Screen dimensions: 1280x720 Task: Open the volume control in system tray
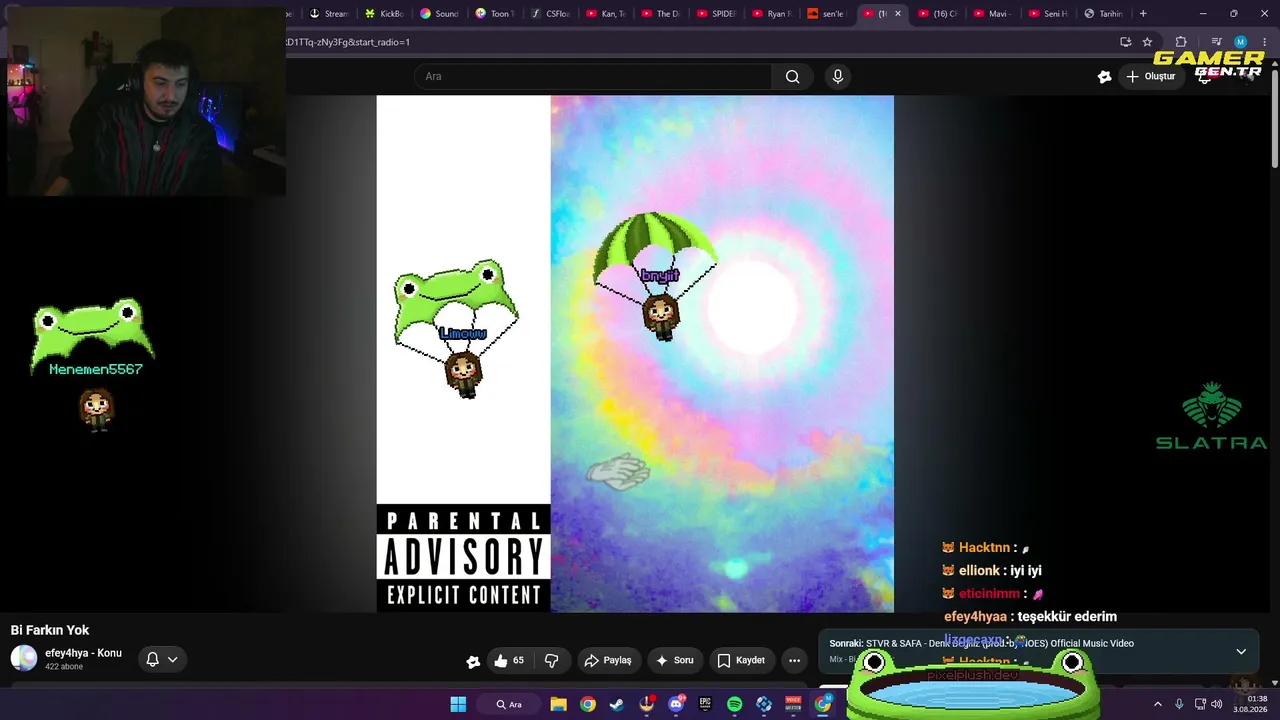click(x=1217, y=704)
